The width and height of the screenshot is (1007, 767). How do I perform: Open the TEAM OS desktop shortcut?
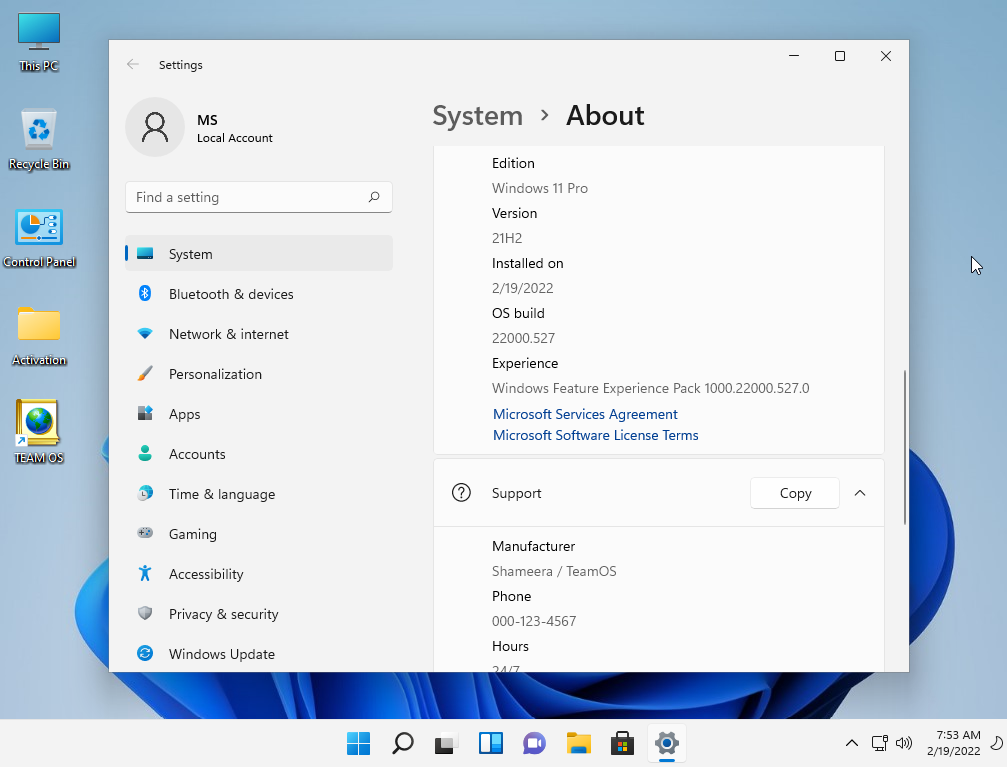39,432
